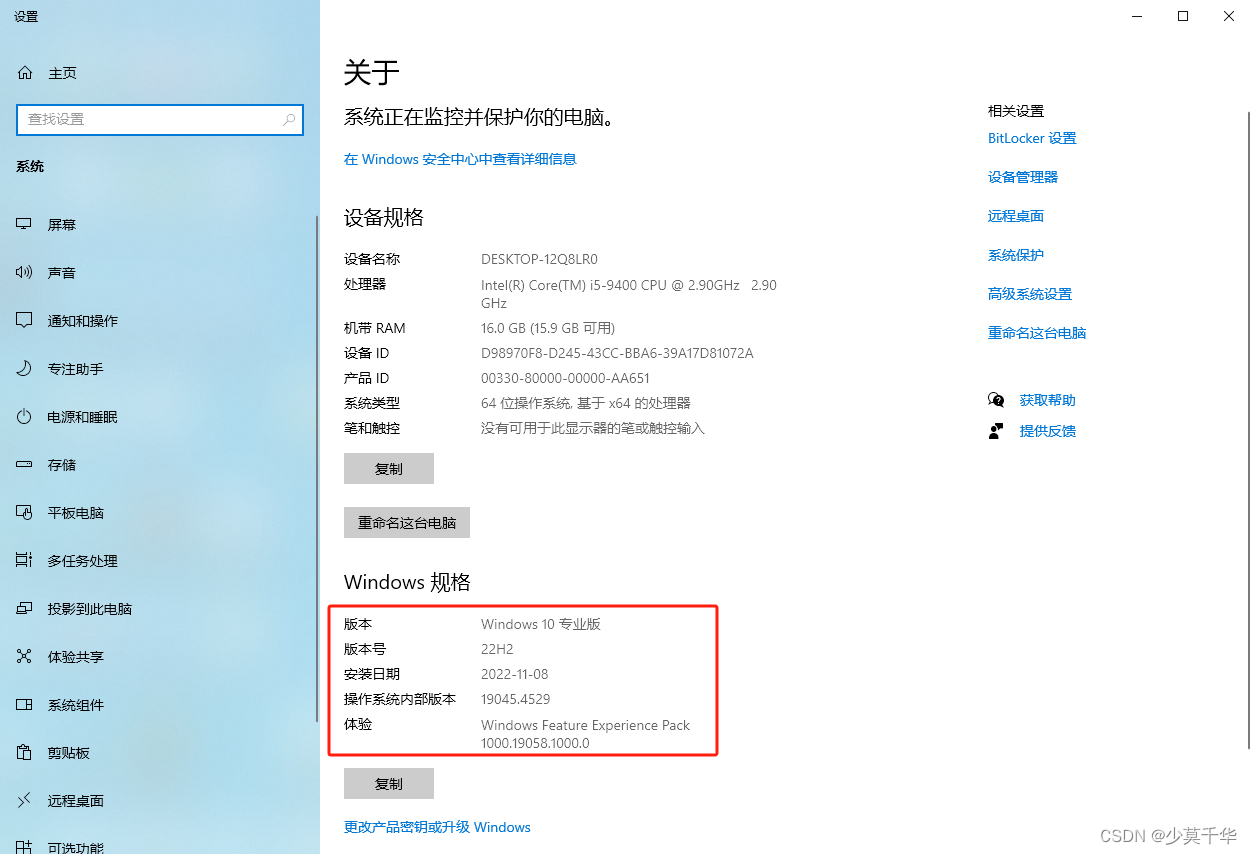1252x854 pixels.
Task: Open the Windows Security center details link
Action: pos(460,159)
